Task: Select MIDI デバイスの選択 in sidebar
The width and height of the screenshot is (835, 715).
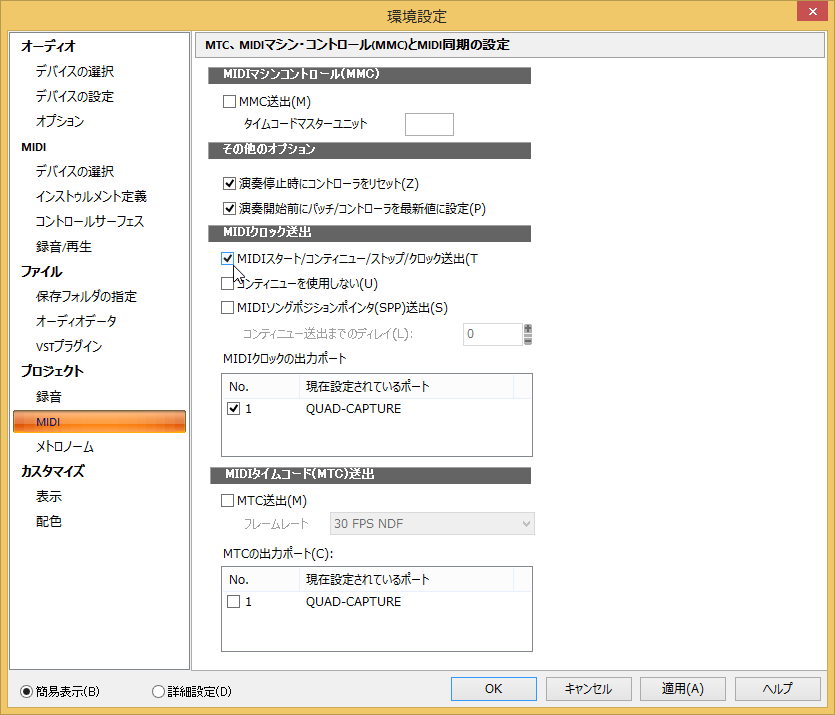Action: click(x=75, y=171)
